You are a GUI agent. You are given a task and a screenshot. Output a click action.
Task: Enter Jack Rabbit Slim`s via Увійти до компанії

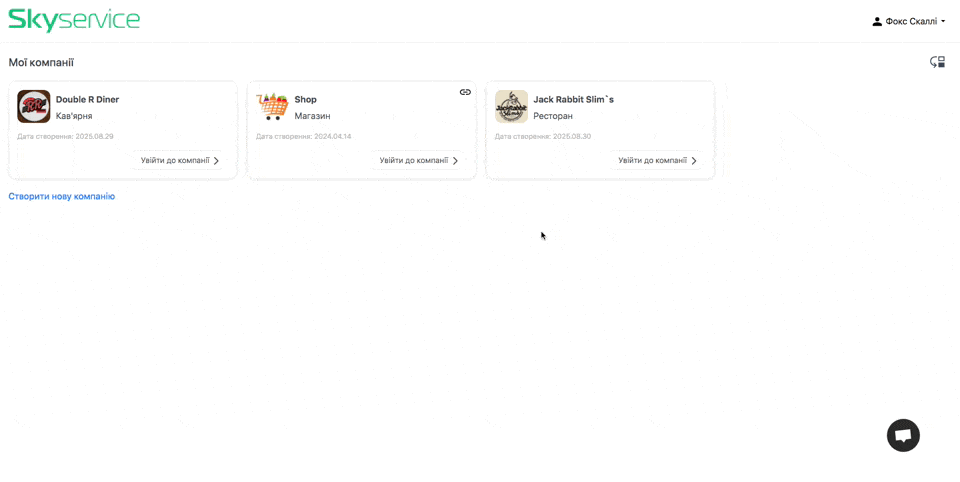tap(658, 160)
